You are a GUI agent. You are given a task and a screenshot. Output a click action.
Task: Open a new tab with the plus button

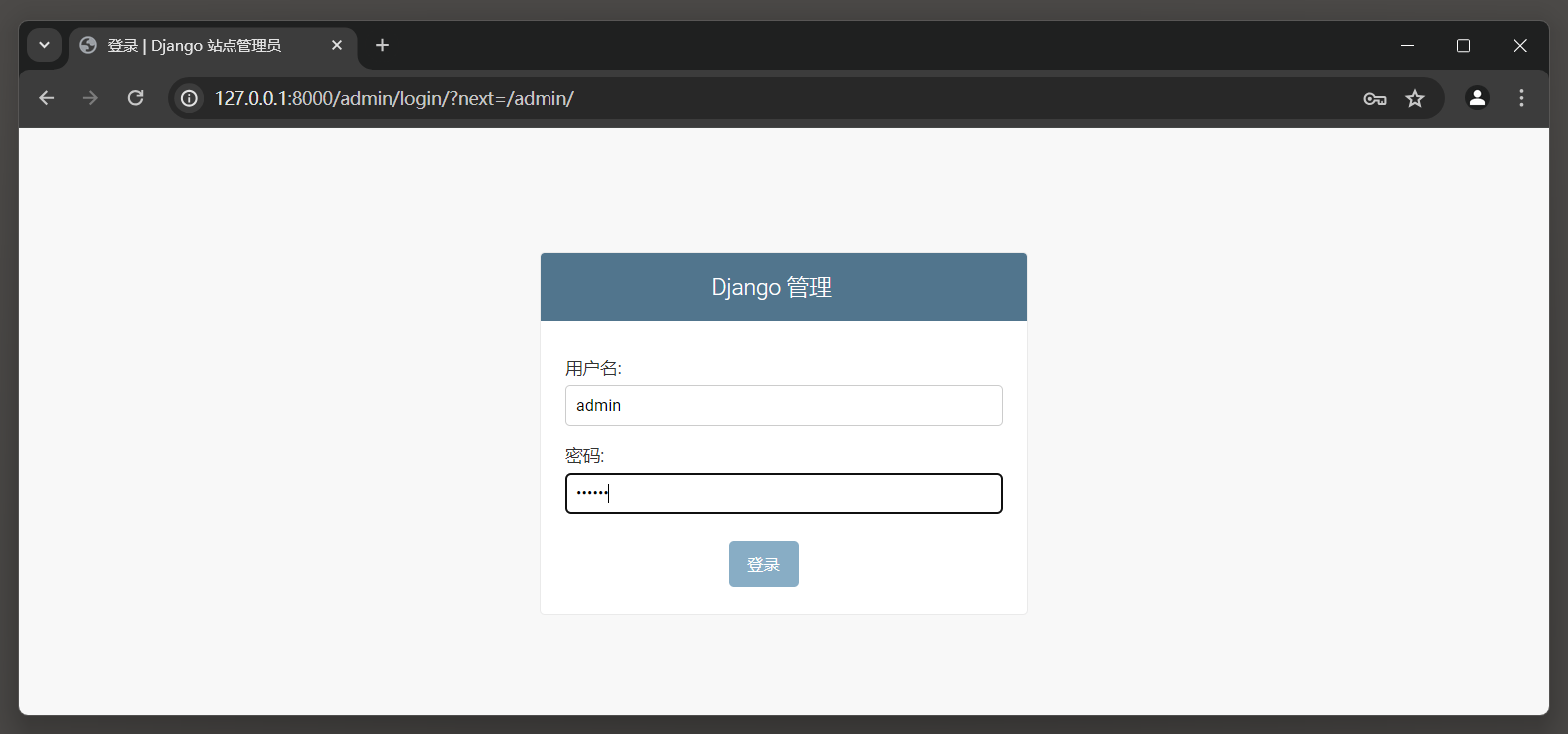[x=382, y=45]
